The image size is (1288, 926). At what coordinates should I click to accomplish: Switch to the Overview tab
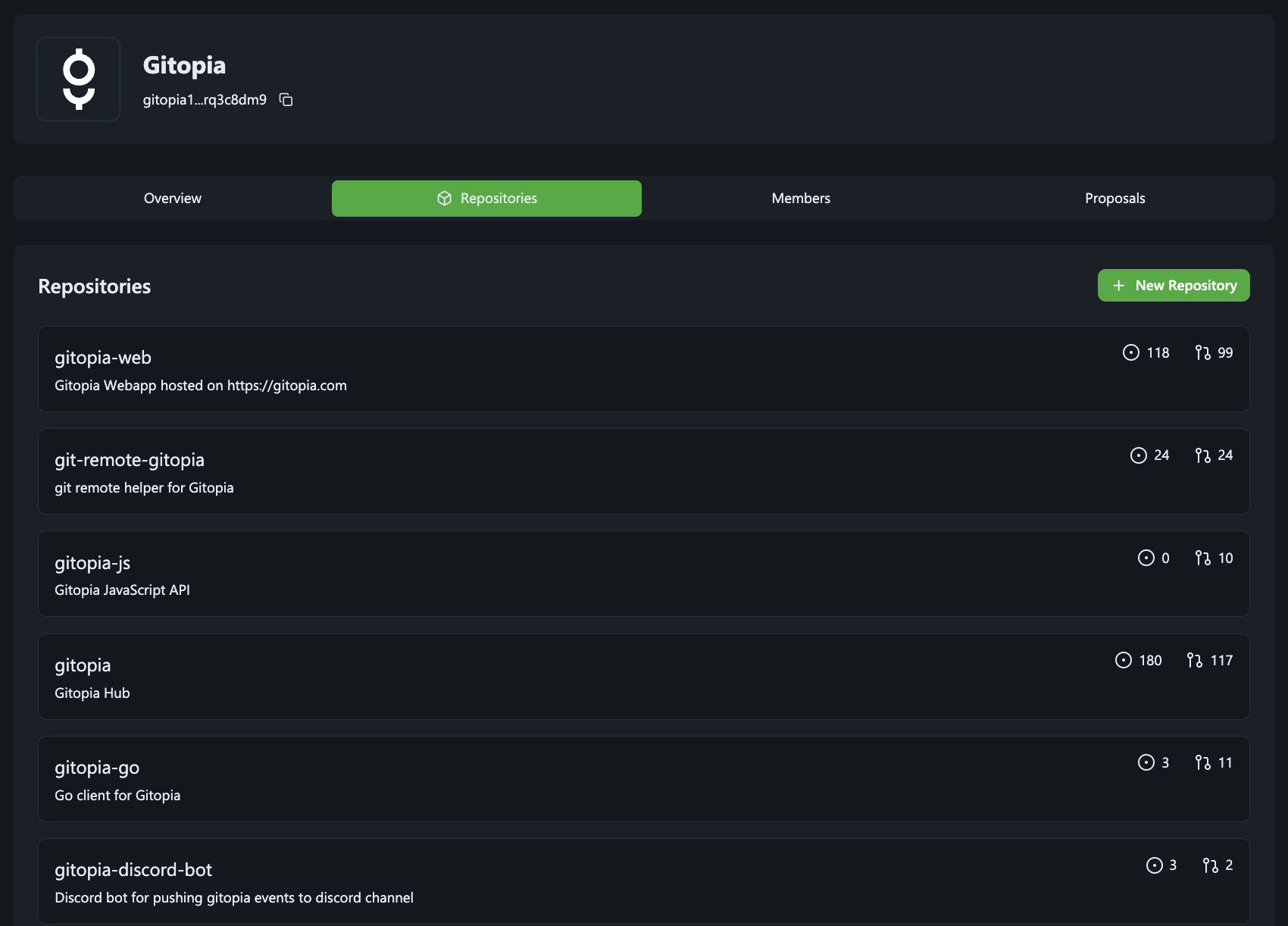pyautogui.click(x=173, y=199)
